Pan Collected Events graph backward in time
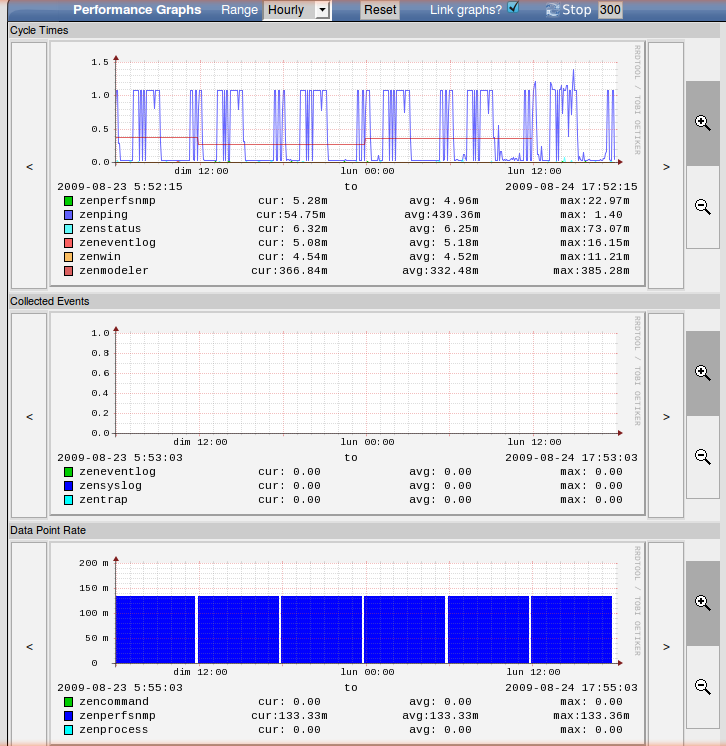 pos(29,416)
